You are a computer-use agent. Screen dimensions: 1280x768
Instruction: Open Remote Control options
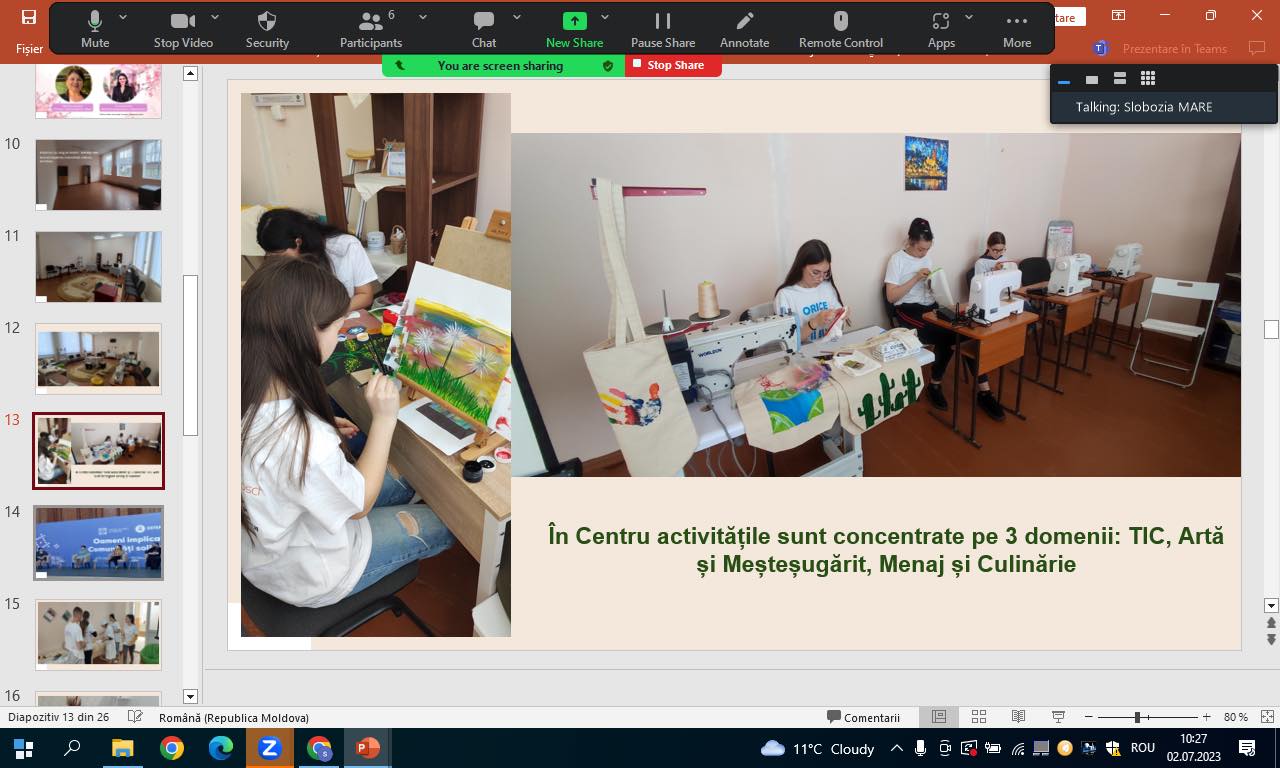point(840,29)
